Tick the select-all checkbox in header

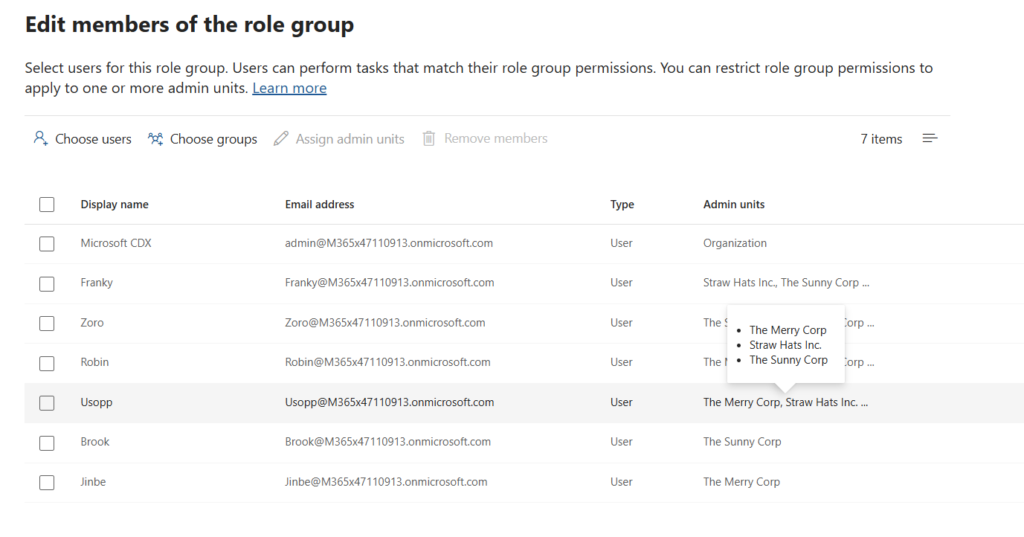coord(46,204)
